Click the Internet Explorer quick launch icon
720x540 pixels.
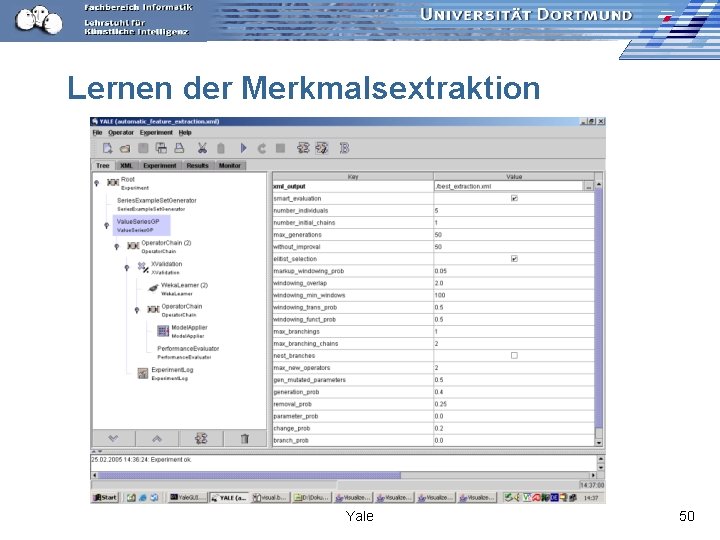coord(142,498)
